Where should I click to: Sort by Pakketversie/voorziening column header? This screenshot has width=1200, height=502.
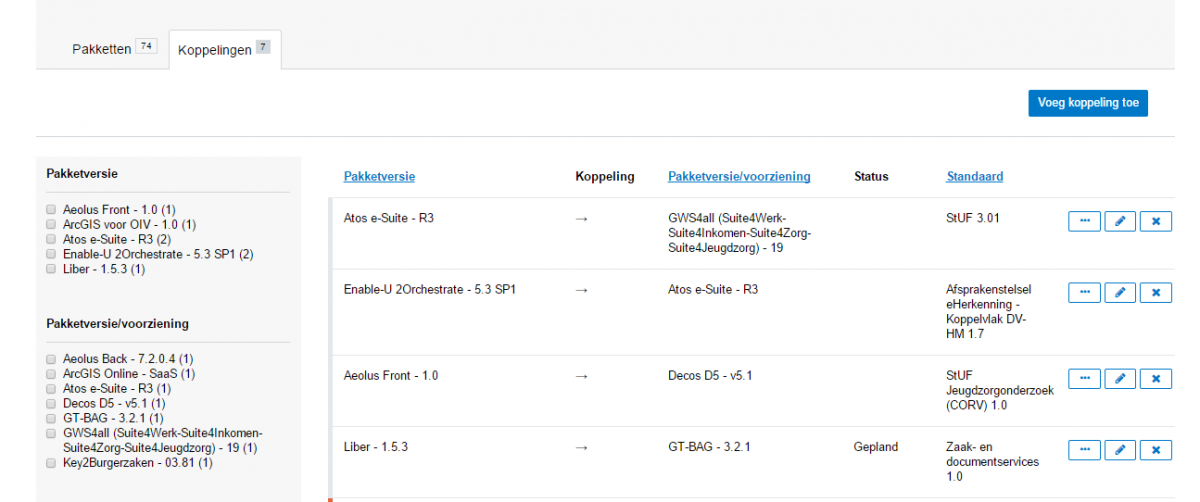click(739, 177)
